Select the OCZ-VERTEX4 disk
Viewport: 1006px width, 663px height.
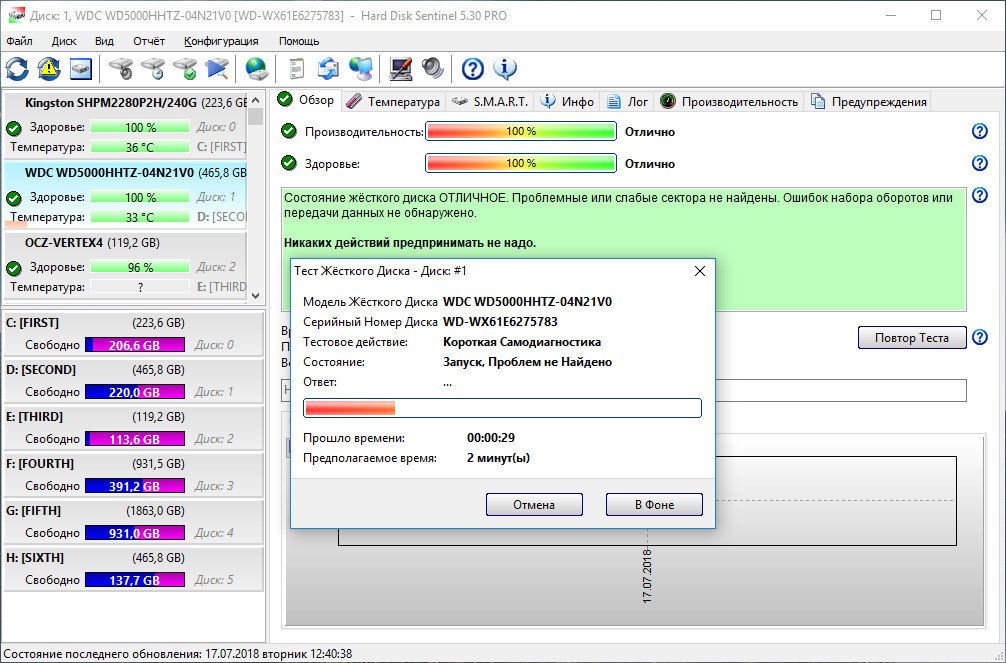pos(125,266)
